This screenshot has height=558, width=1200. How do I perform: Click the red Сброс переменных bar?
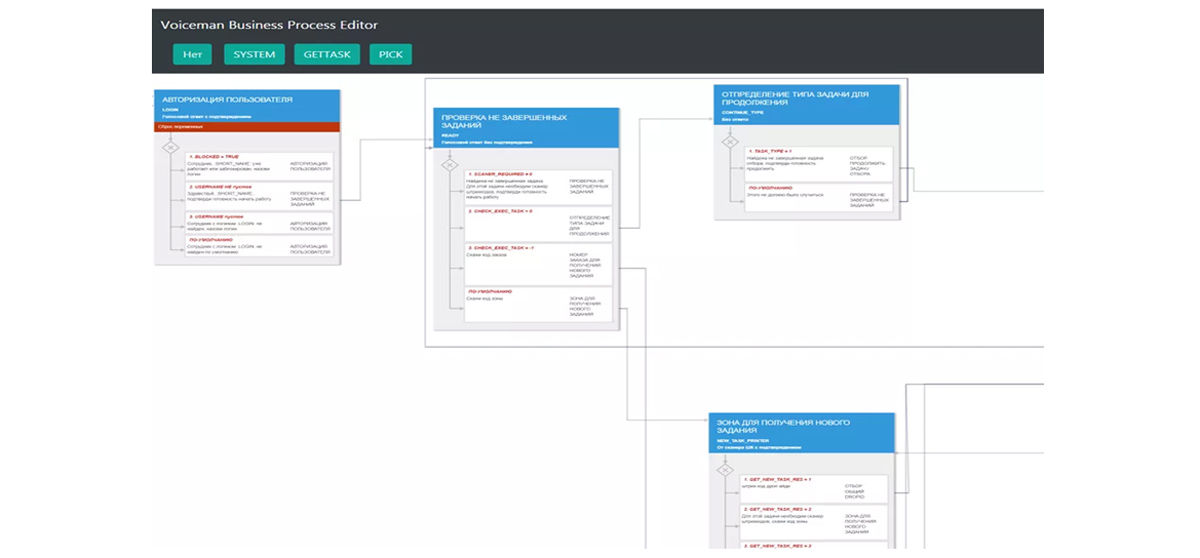pyautogui.click(x=247, y=127)
